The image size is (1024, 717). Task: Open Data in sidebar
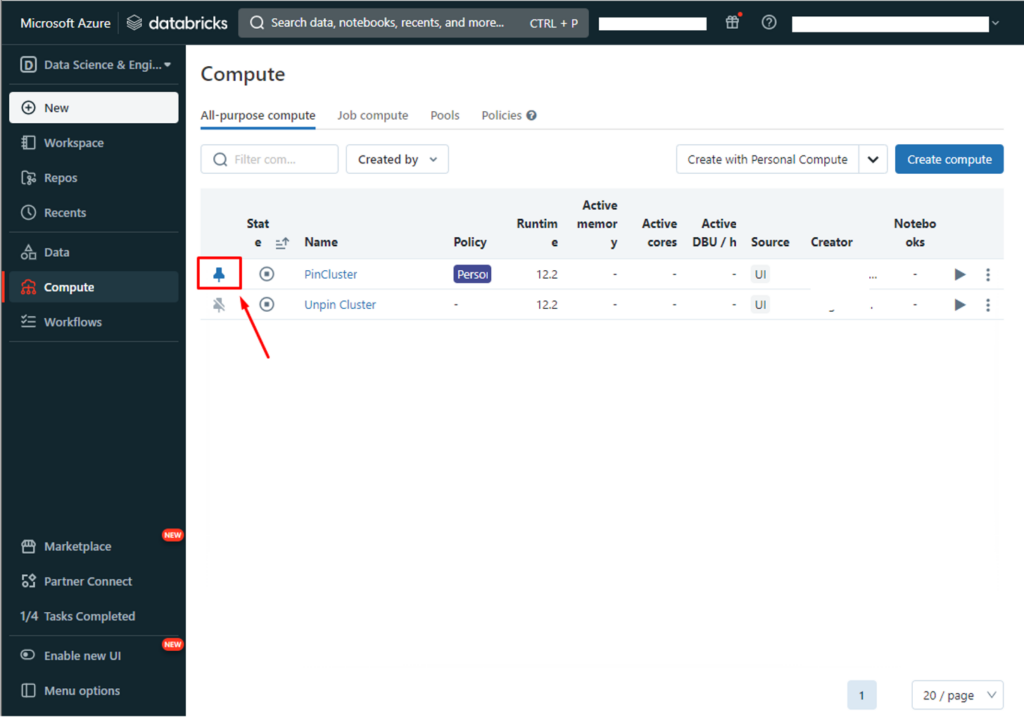[x=93, y=252]
